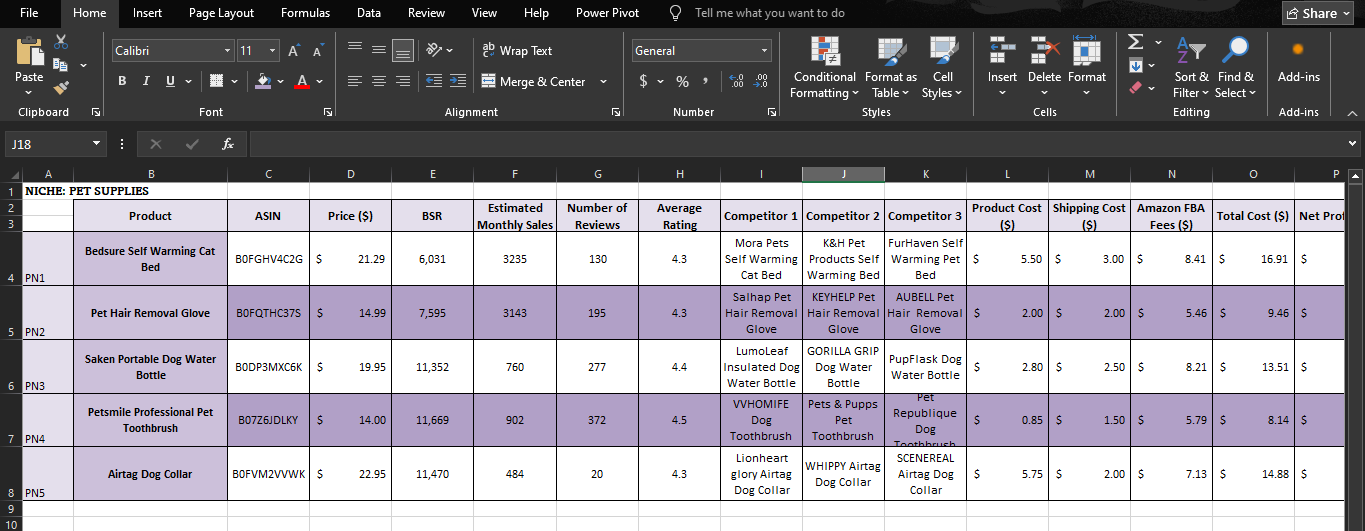Align text right
Image resolution: width=1365 pixels, height=531 pixels.
(x=403, y=81)
